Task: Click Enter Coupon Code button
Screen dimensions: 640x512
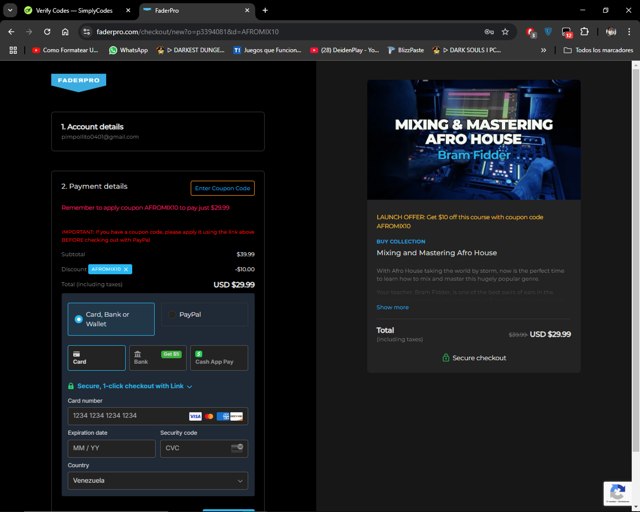Action: (222, 188)
